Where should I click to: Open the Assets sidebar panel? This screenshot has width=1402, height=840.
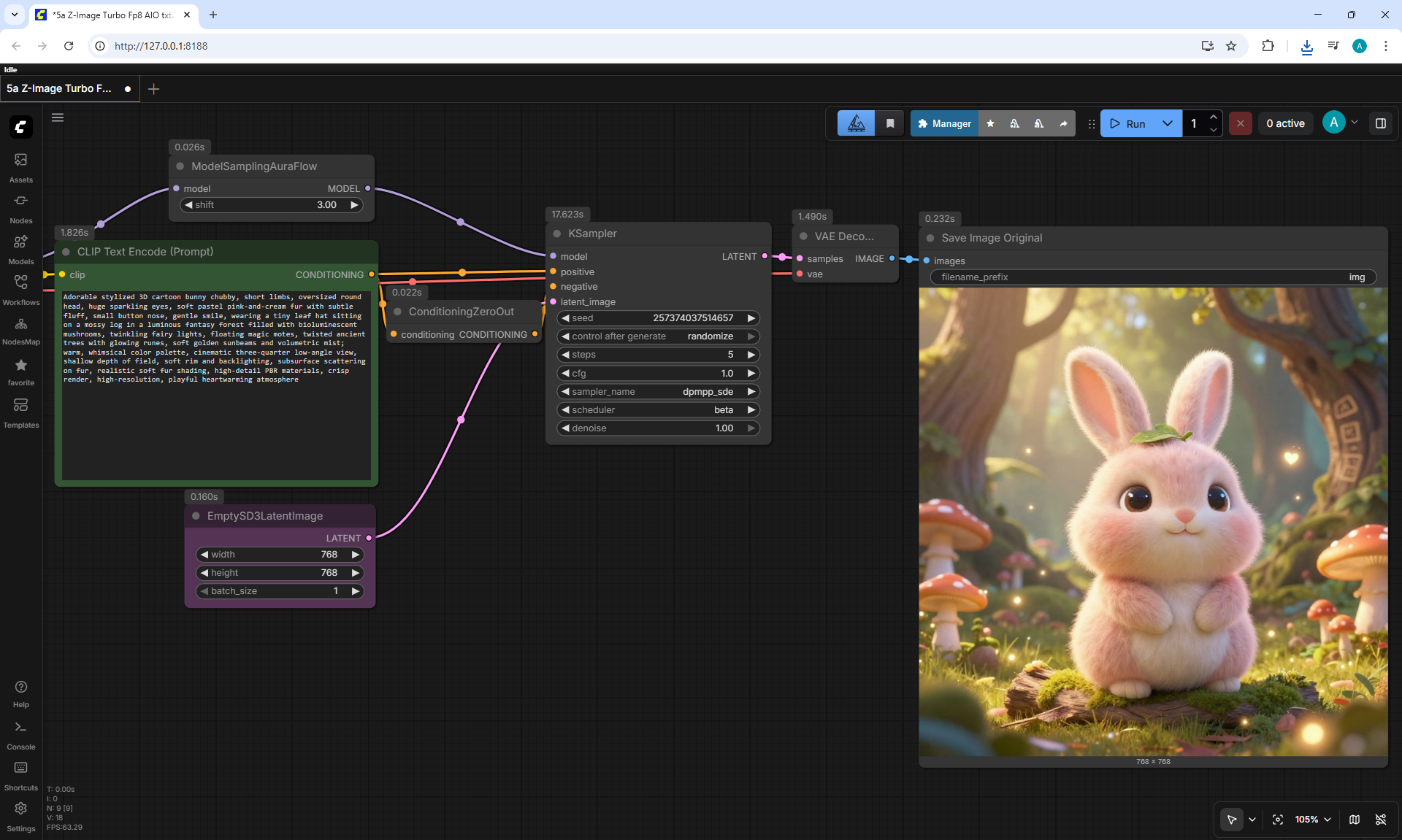click(20, 167)
